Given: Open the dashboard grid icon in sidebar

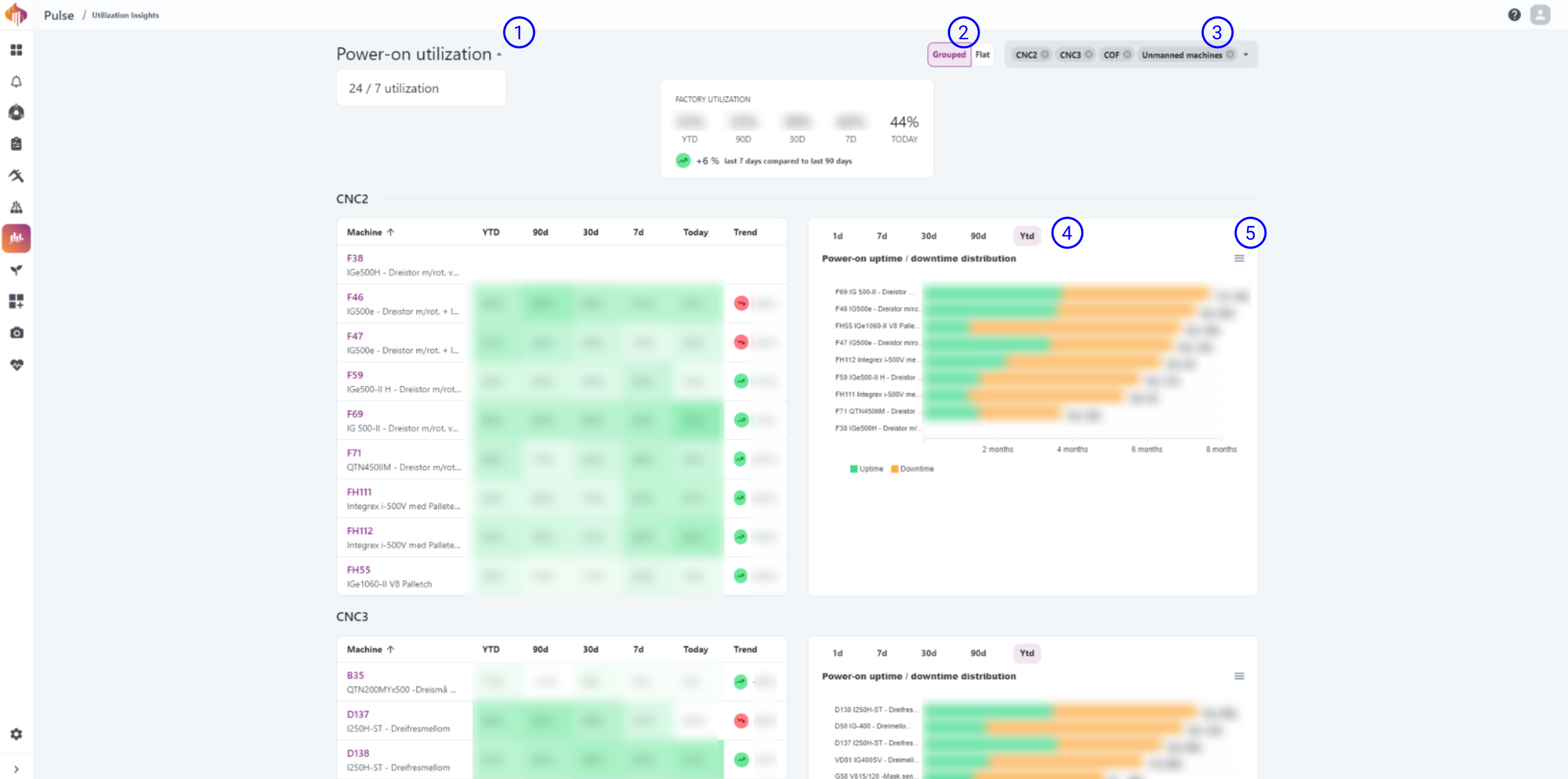Looking at the screenshot, I should pyautogui.click(x=16, y=50).
